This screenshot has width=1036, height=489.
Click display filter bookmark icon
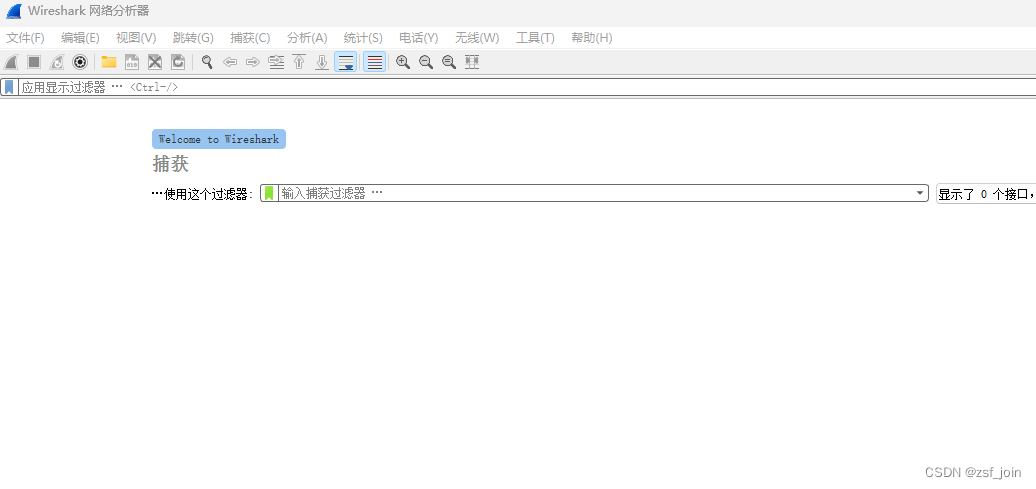[9, 87]
